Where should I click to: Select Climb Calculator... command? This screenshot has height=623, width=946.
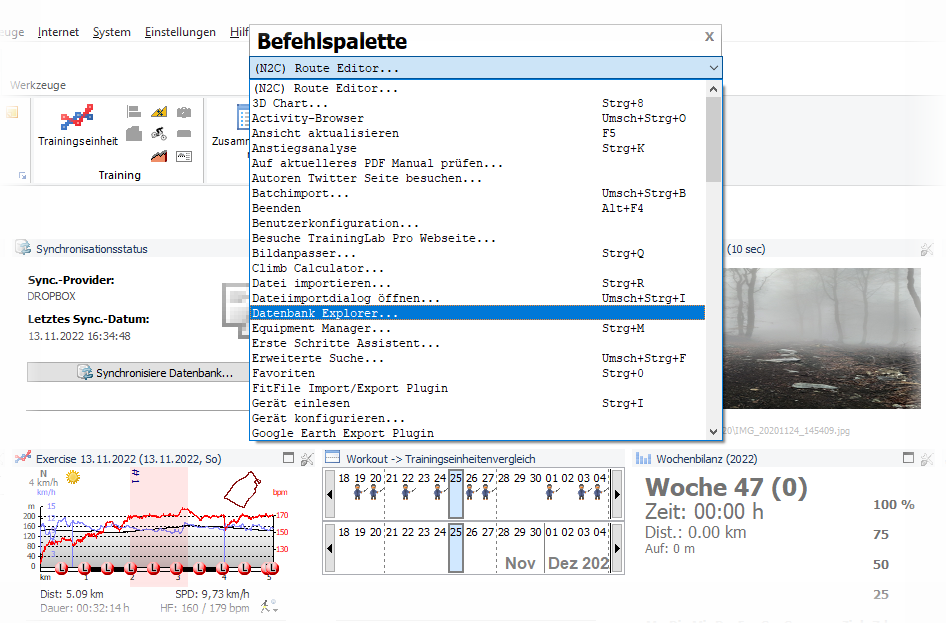[477, 268]
